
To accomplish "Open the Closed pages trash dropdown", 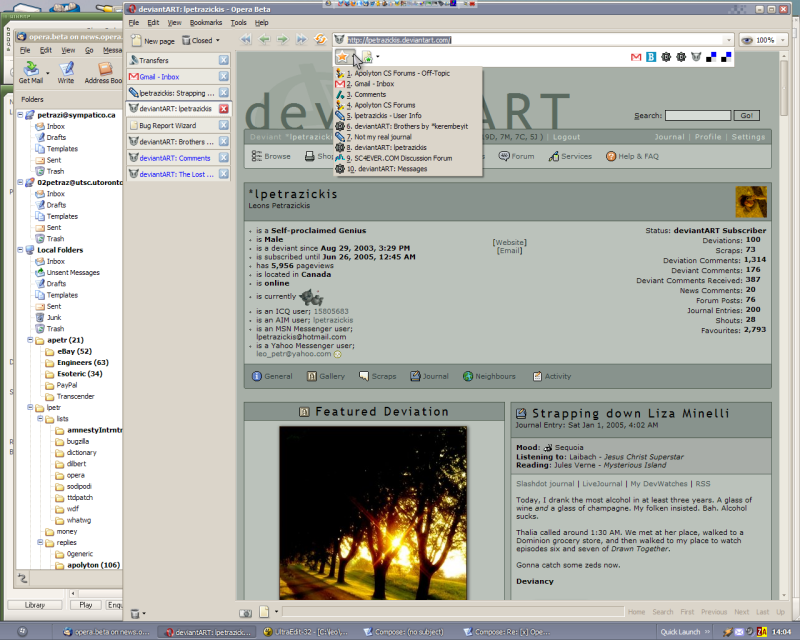I will (x=202, y=41).
